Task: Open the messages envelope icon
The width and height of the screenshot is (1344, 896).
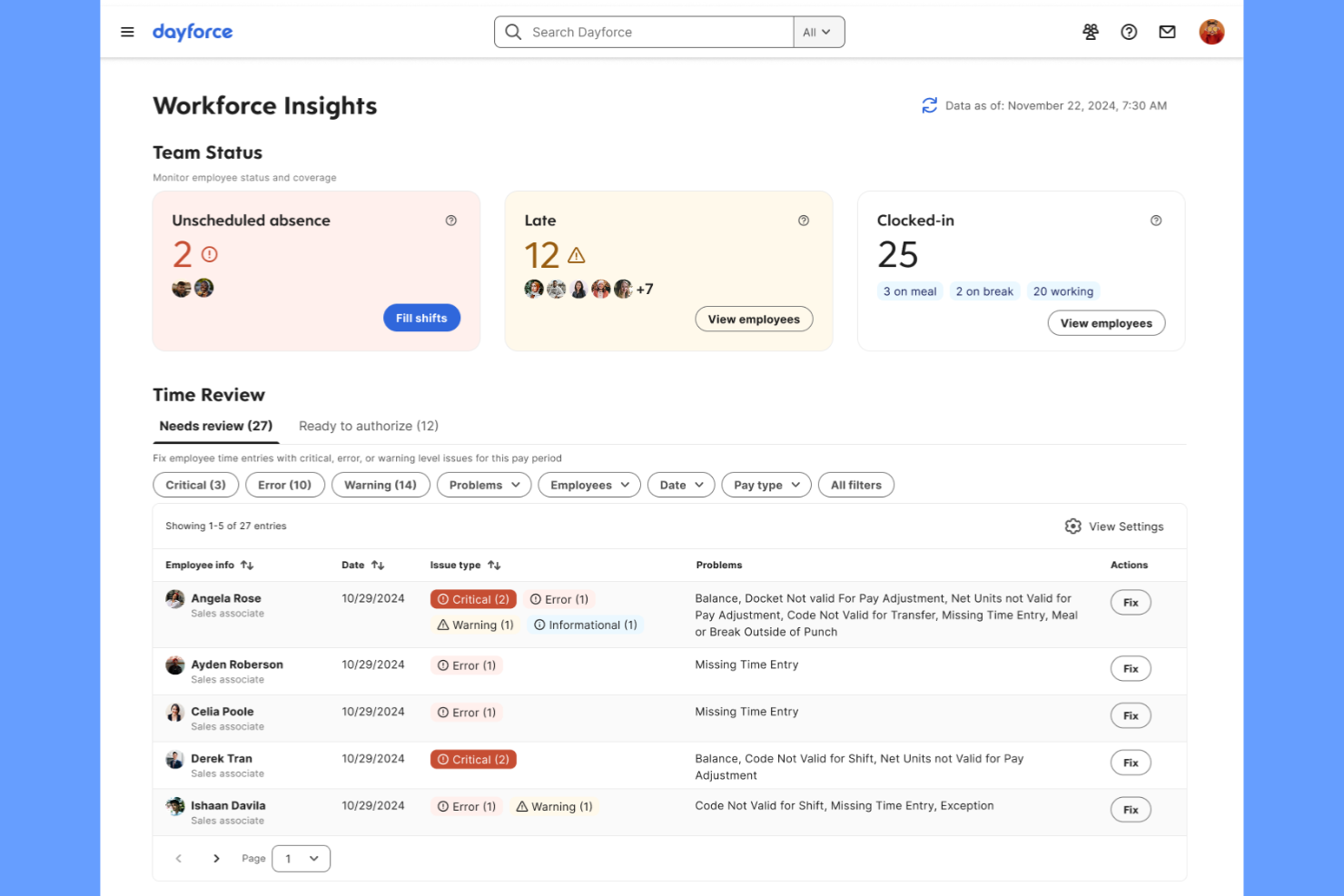Action: coord(1167,32)
